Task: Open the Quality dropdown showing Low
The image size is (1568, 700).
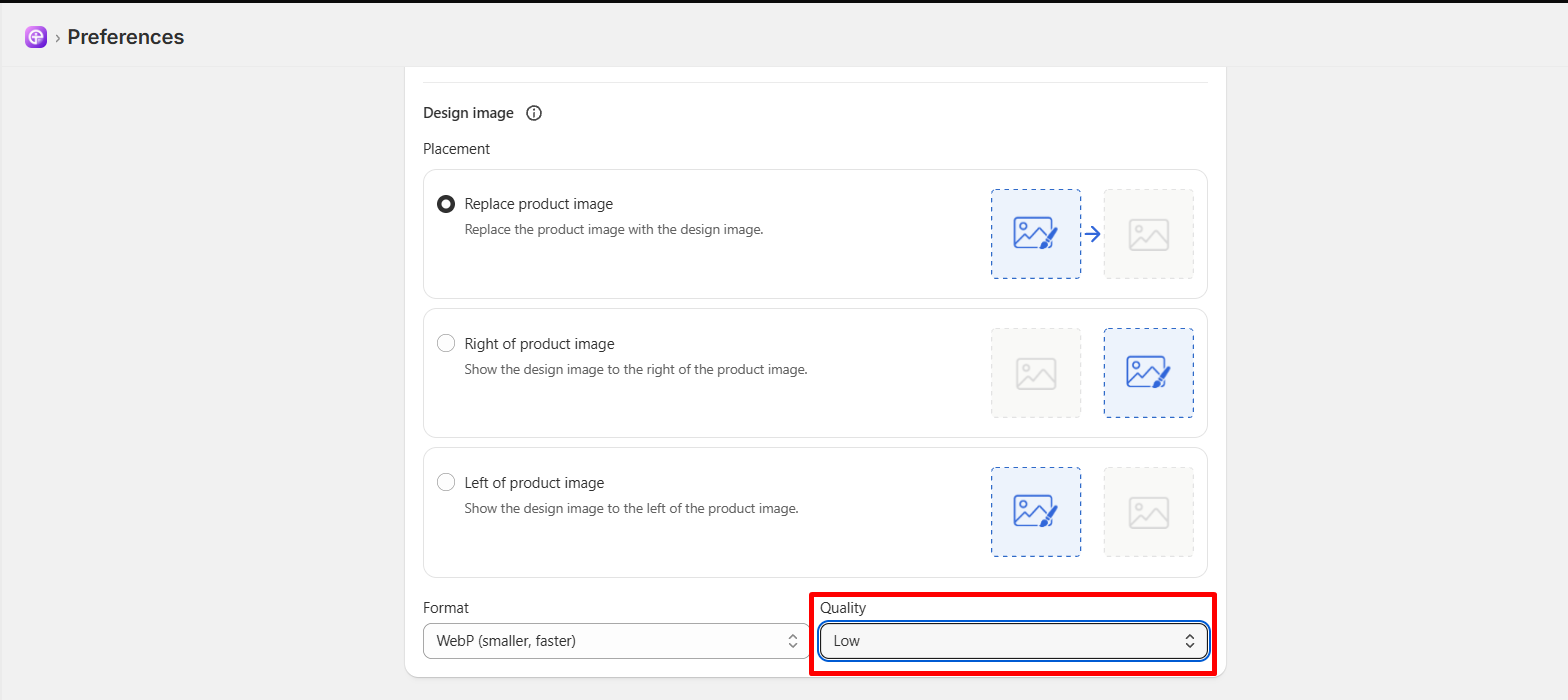Action: (1014, 641)
